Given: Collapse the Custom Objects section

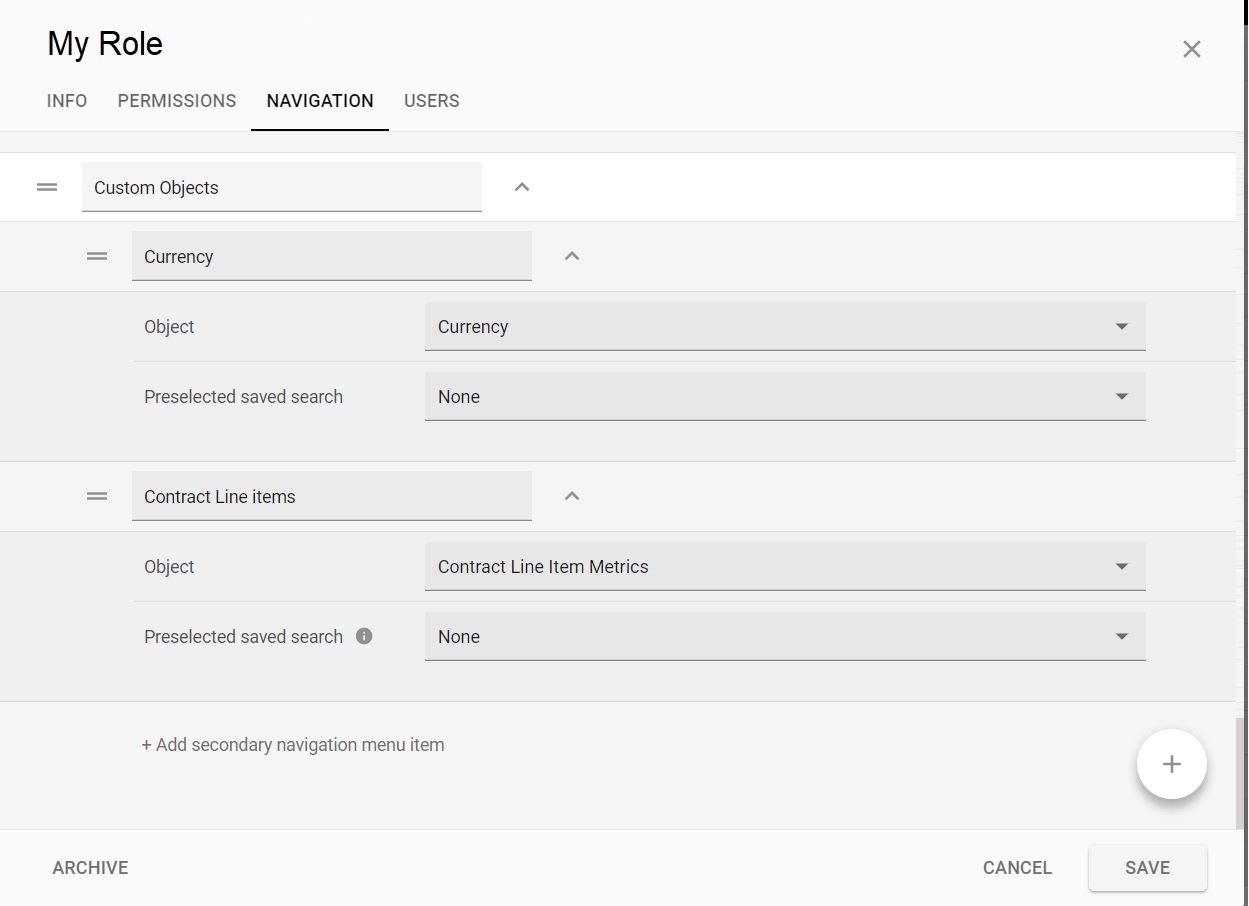Looking at the screenshot, I should tap(522, 187).
